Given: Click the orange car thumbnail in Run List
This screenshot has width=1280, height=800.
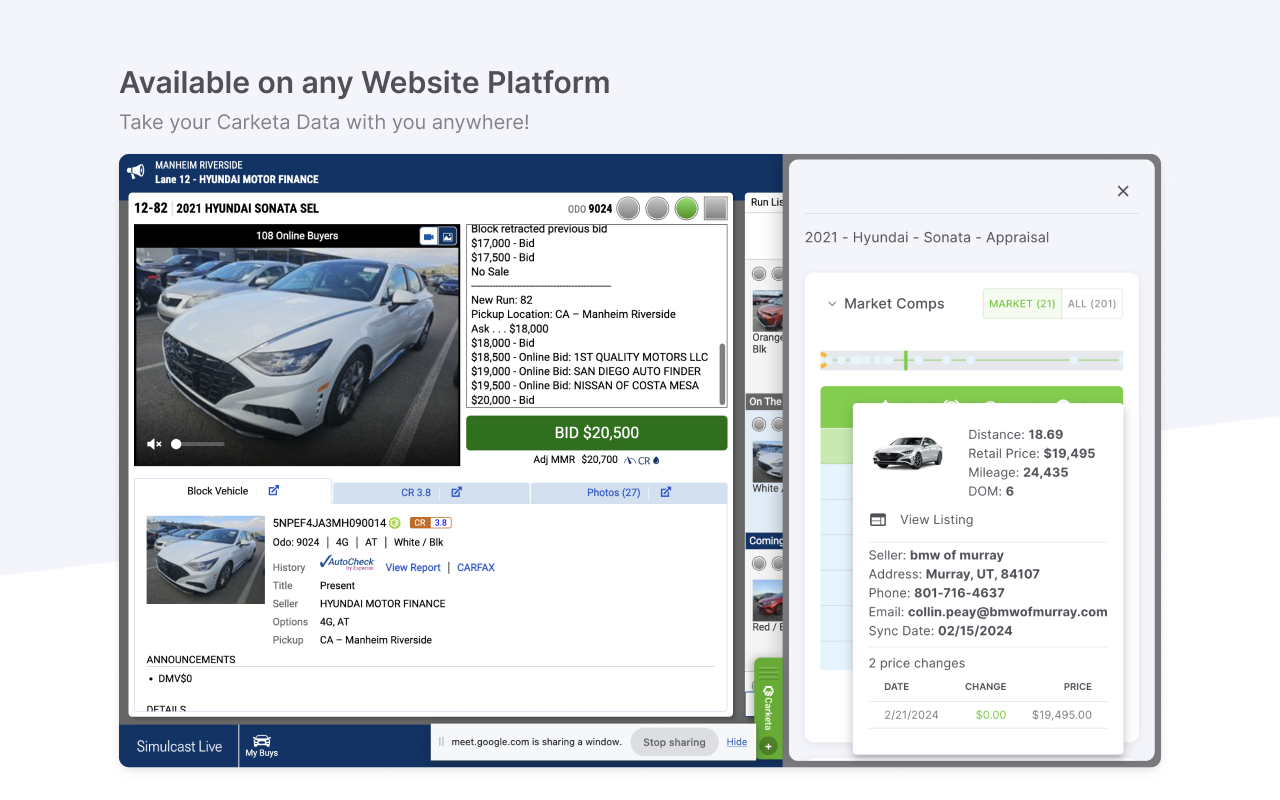Looking at the screenshot, I should (767, 310).
